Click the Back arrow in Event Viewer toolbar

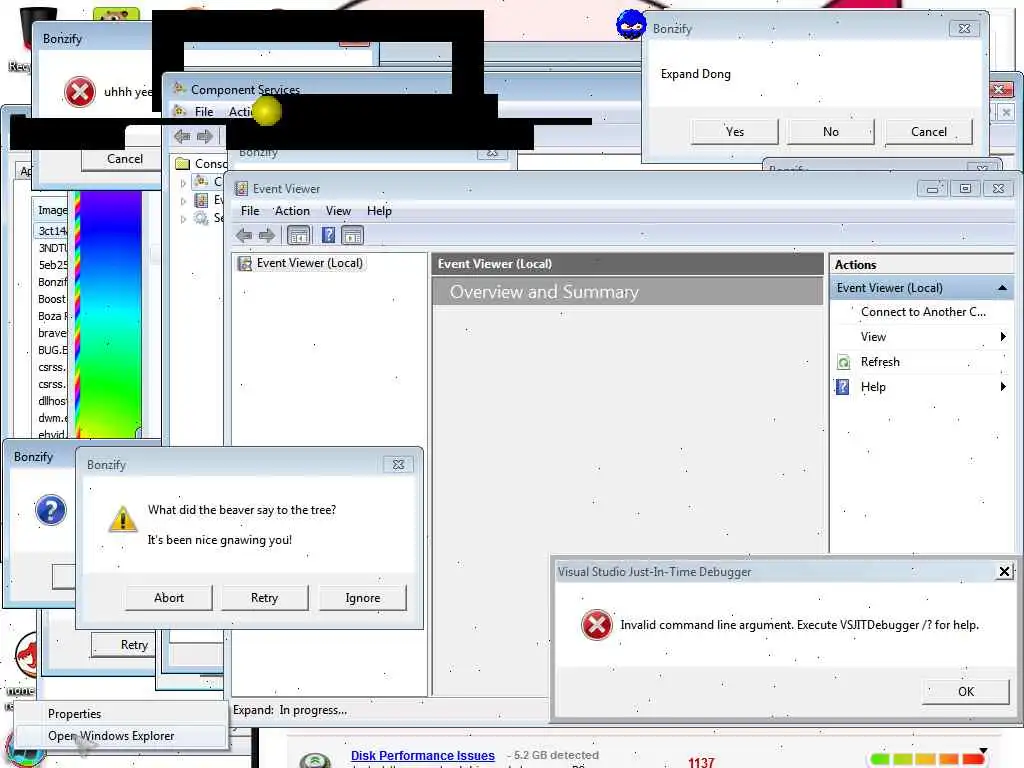pyautogui.click(x=244, y=235)
